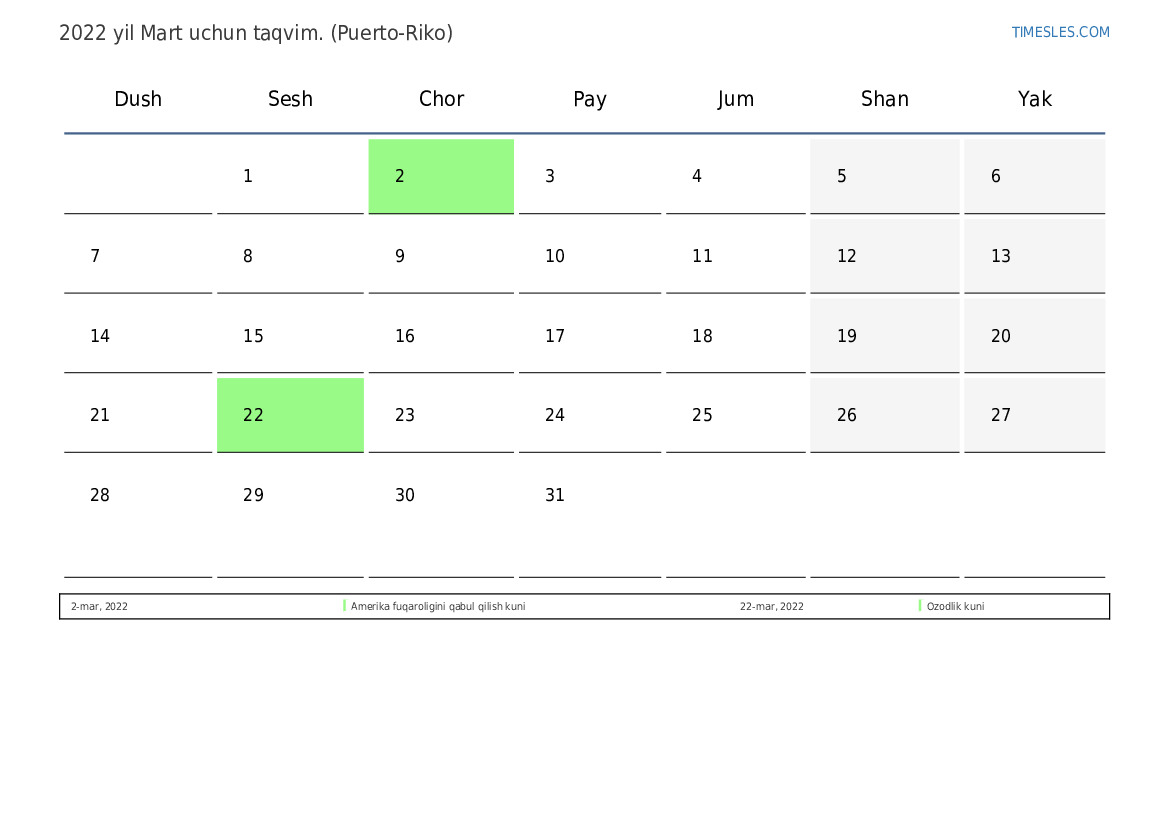This screenshot has height=827, width=1169.
Task: Click the Dush weekday column header
Action: 138,99
